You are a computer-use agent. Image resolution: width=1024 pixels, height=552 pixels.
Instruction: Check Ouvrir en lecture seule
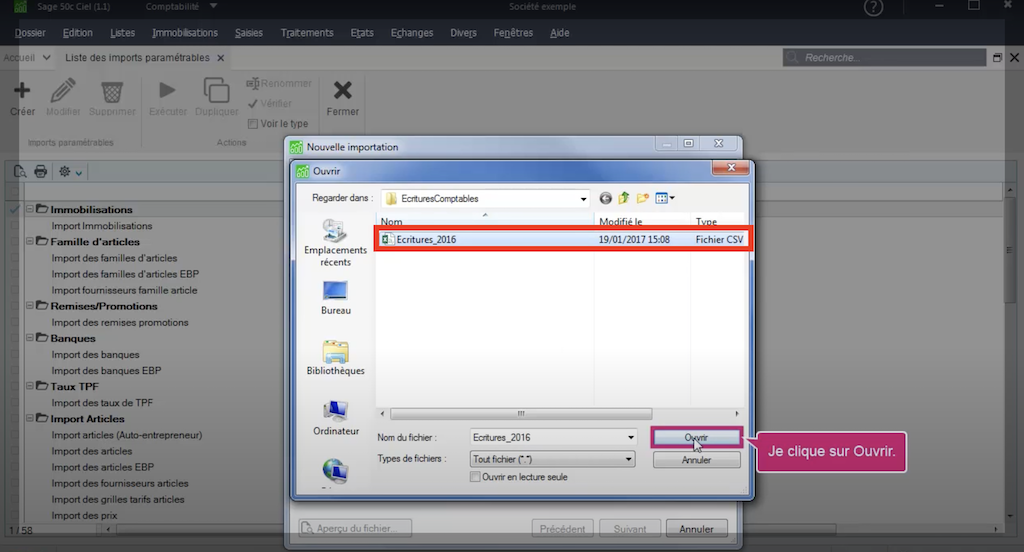coord(475,477)
